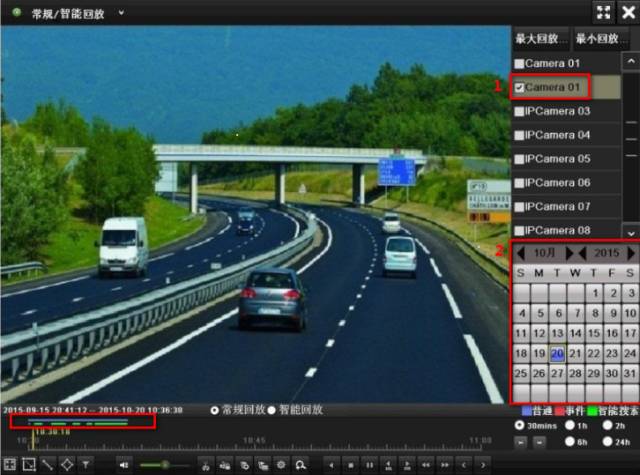Open the playback mode dropdown at top
The width and height of the screenshot is (640, 475).
click(121, 13)
